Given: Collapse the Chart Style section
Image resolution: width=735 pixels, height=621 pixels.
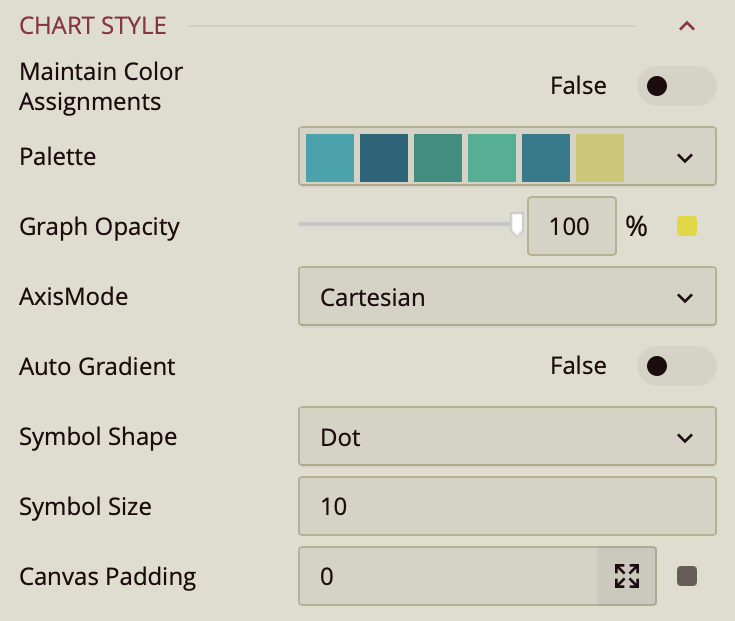Looking at the screenshot, I should [687, 26].
